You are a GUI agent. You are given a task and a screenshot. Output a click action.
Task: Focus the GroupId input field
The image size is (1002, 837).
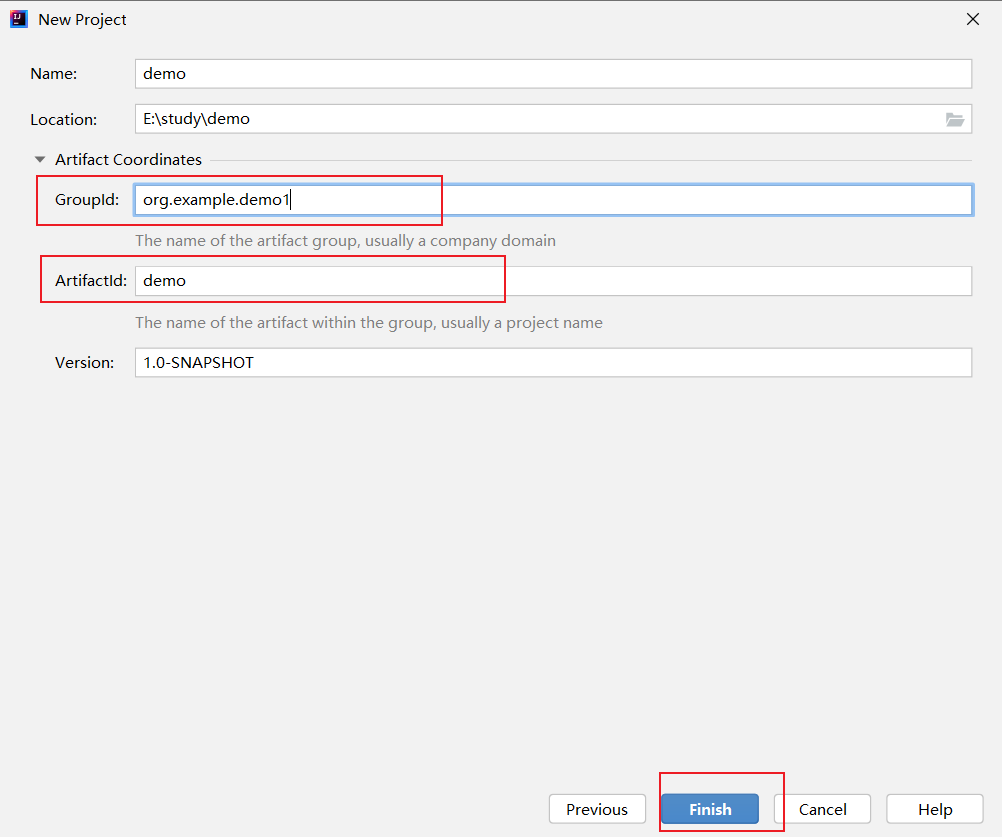coord(552,200)
